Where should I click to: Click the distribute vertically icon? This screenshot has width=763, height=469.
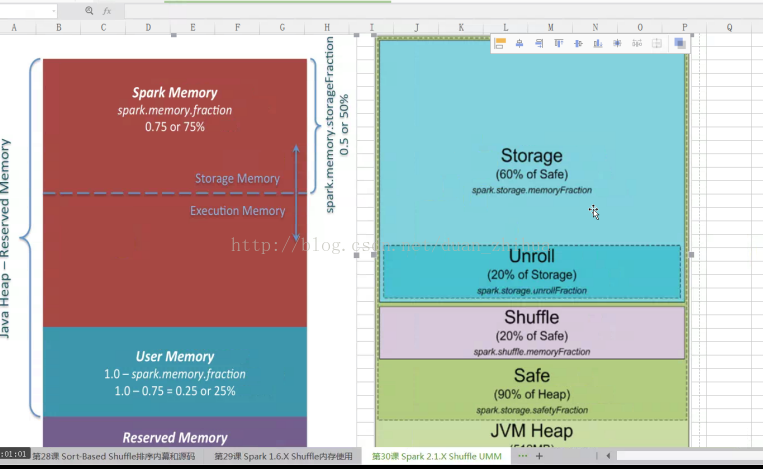(656, 44)
